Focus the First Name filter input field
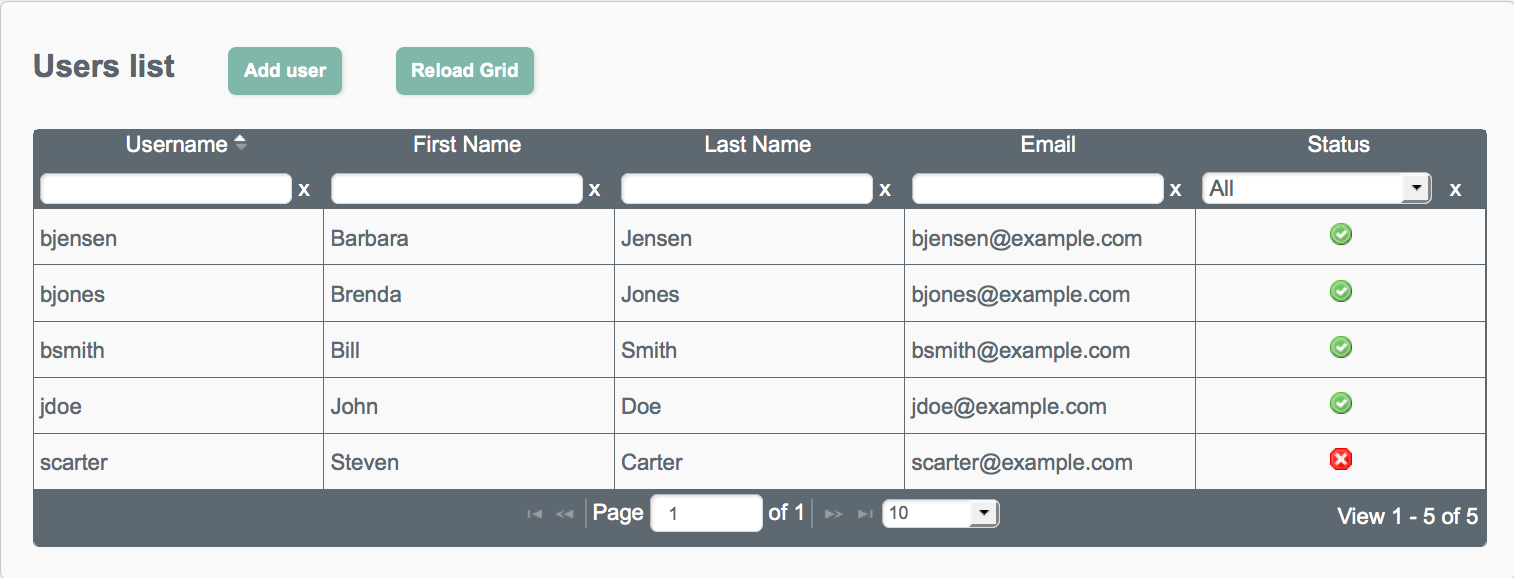This screenshot has width=1514, height=578. (457, 189)
